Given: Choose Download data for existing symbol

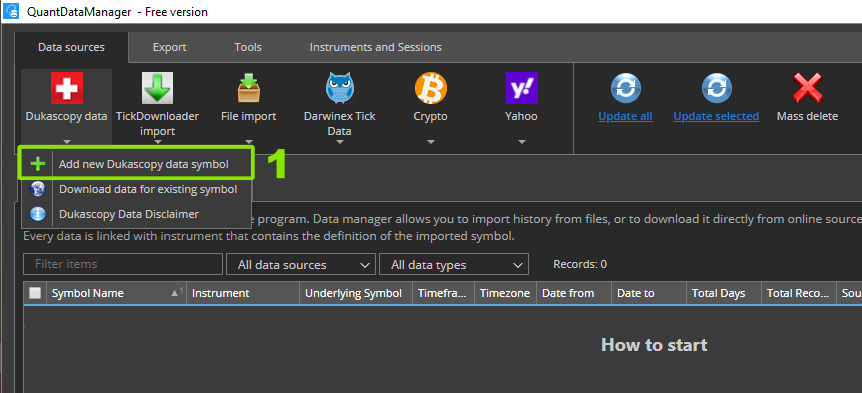Looking at the screenshot, I should coord(136,189).
